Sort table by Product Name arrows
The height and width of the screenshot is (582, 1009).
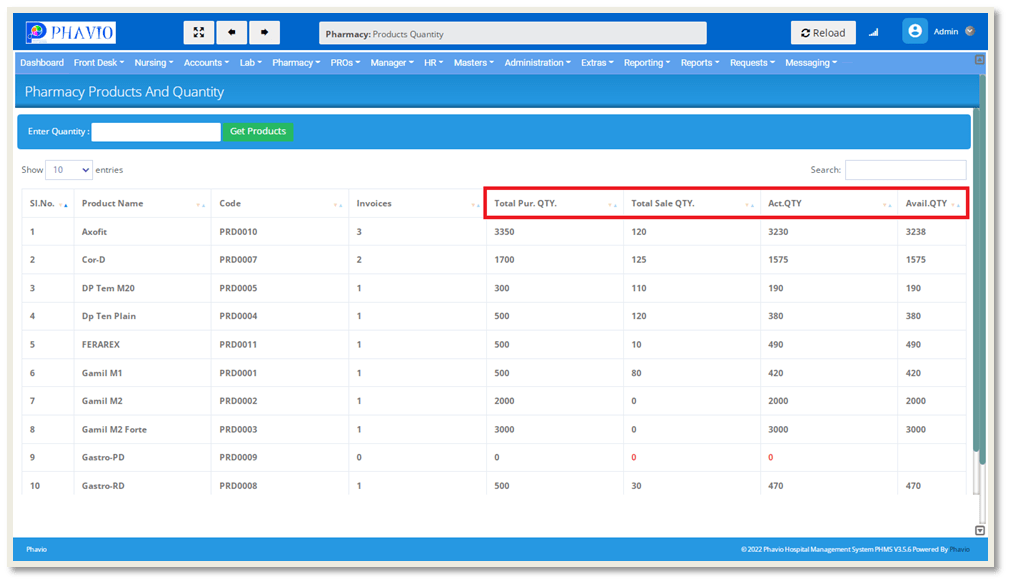(x=201, y=204)
